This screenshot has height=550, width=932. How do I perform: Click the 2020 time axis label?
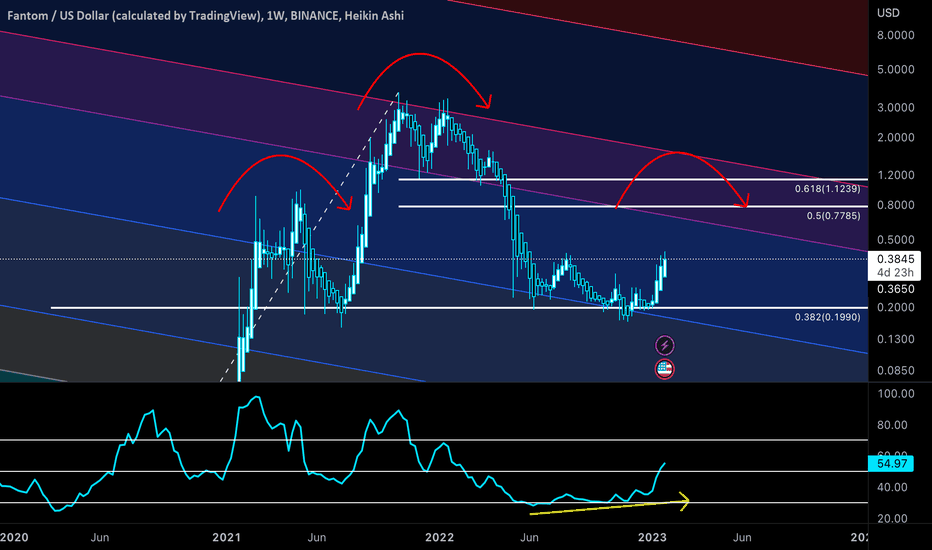coord(14,538)
